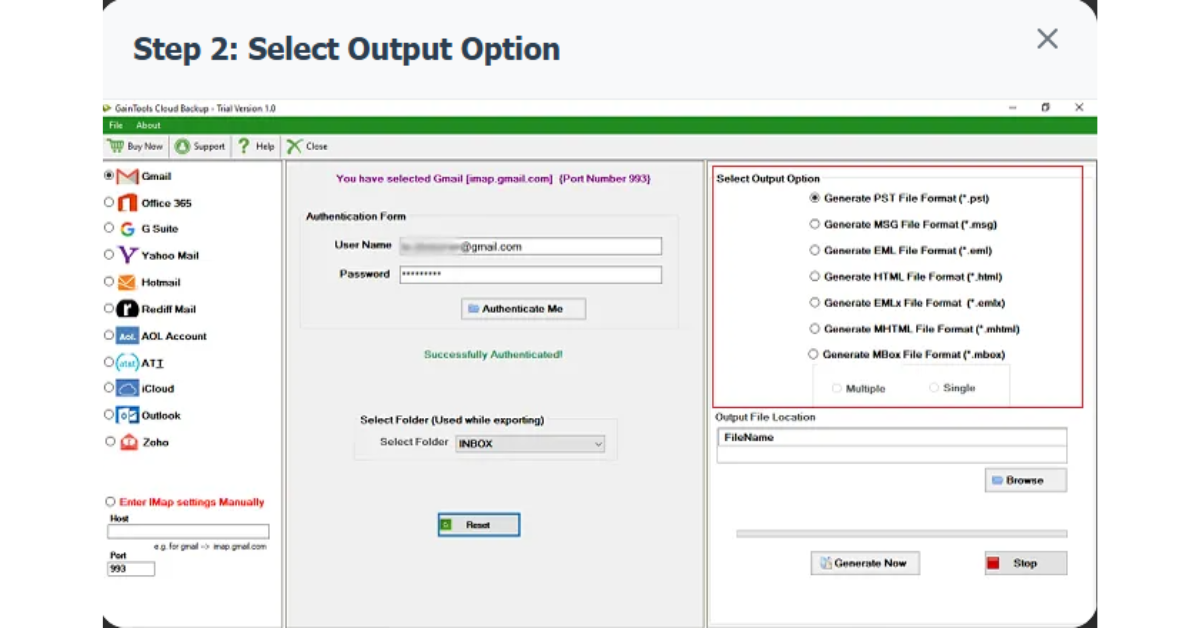Select the Hotmail radio button
The image size is (1200, 628).
pos(109,281)
